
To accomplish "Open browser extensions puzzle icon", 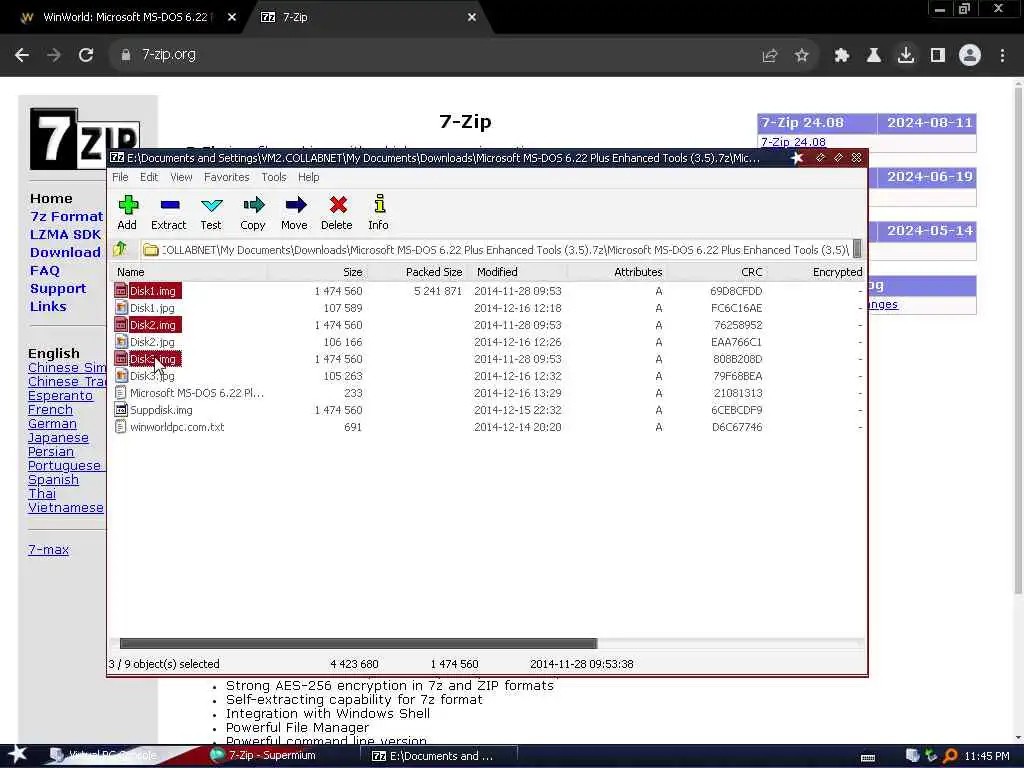I will 842,56.
